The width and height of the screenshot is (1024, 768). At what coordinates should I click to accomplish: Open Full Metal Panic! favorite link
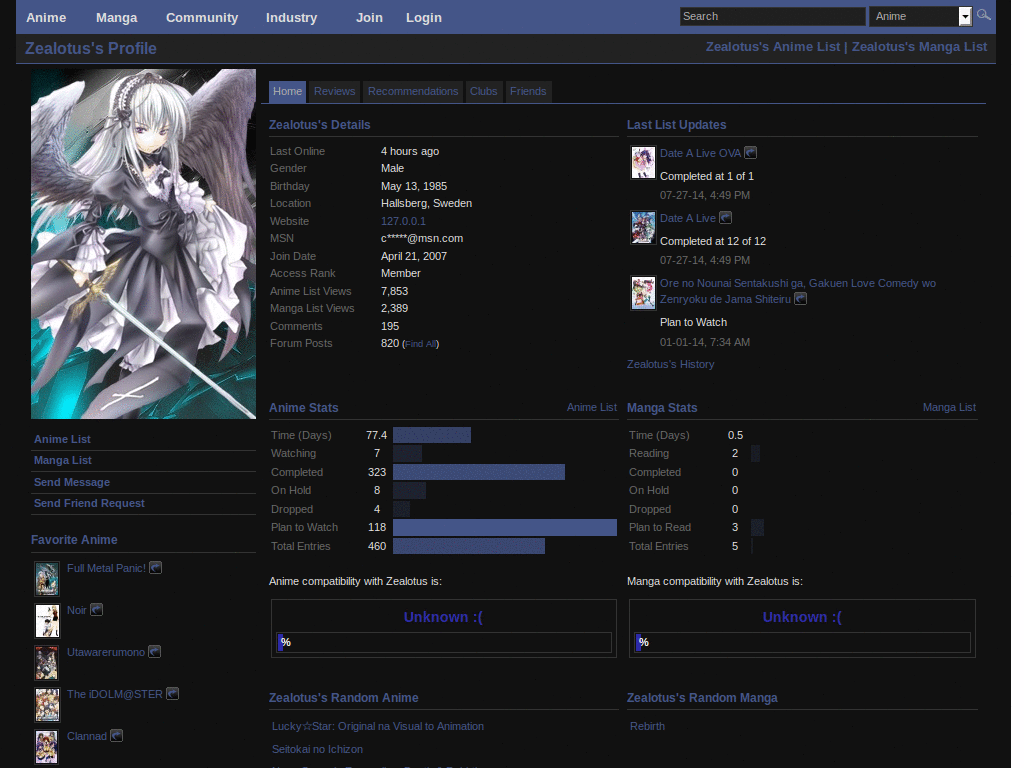pos(106,568)
